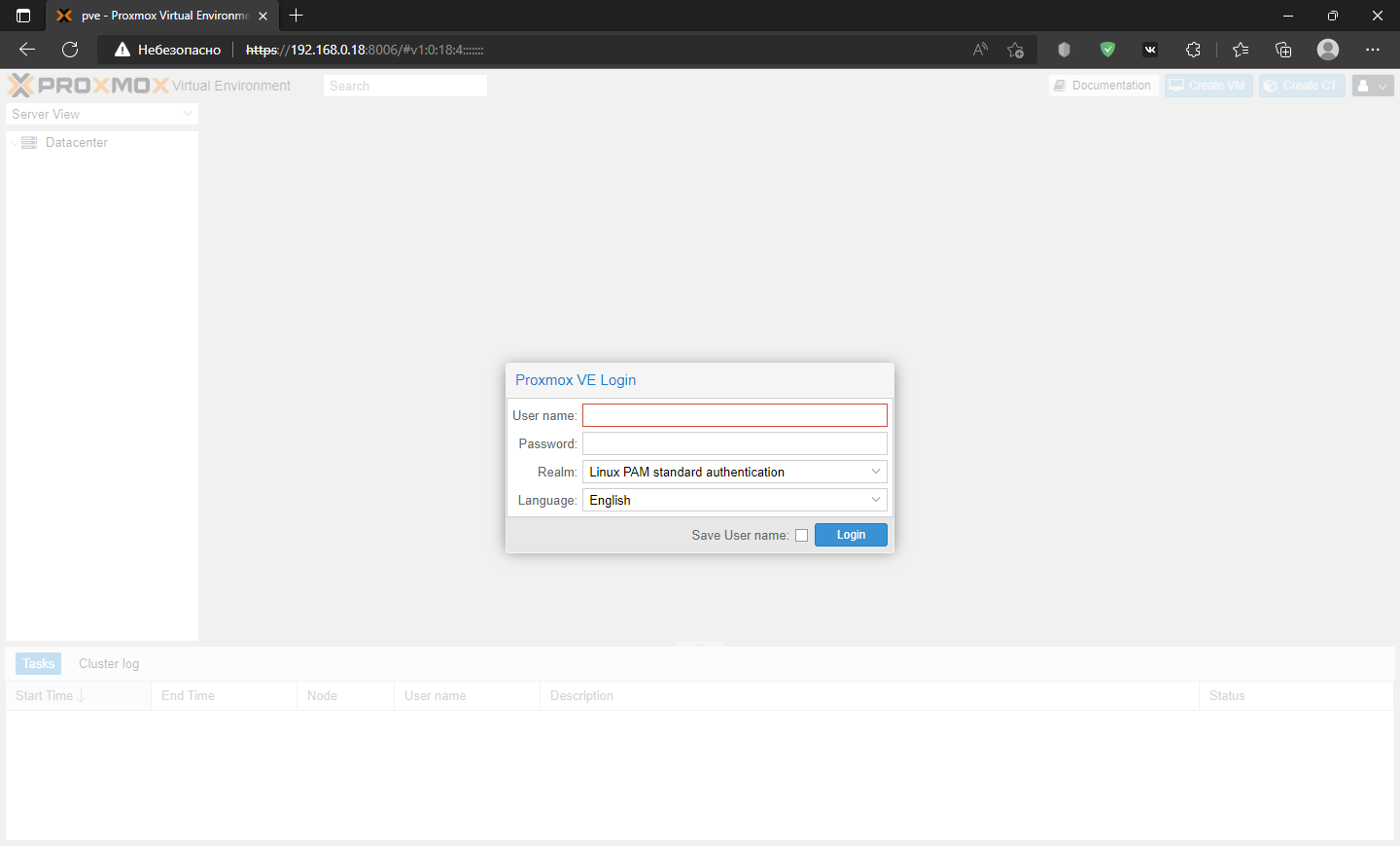The image size is (1400, 846).
Task: Open the tab actions menu icon
Action: click(x=23, y=16)
